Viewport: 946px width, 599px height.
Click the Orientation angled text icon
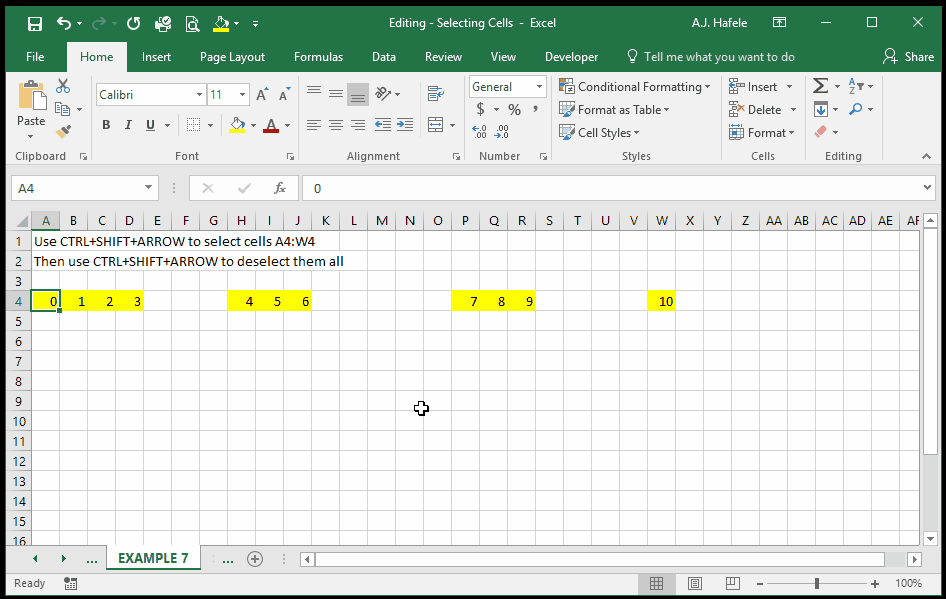pyautogui.click(x=383, y=93)
